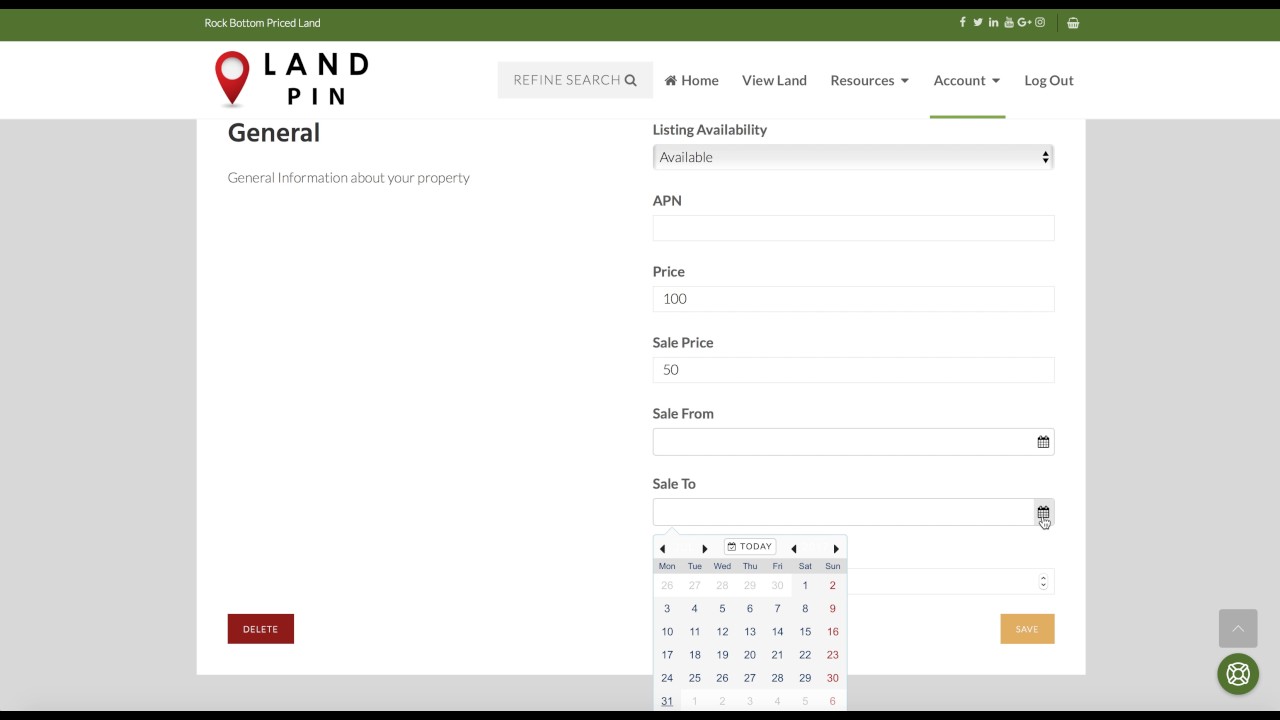Open the LinkedIn social link

click(x=993, y=22)
